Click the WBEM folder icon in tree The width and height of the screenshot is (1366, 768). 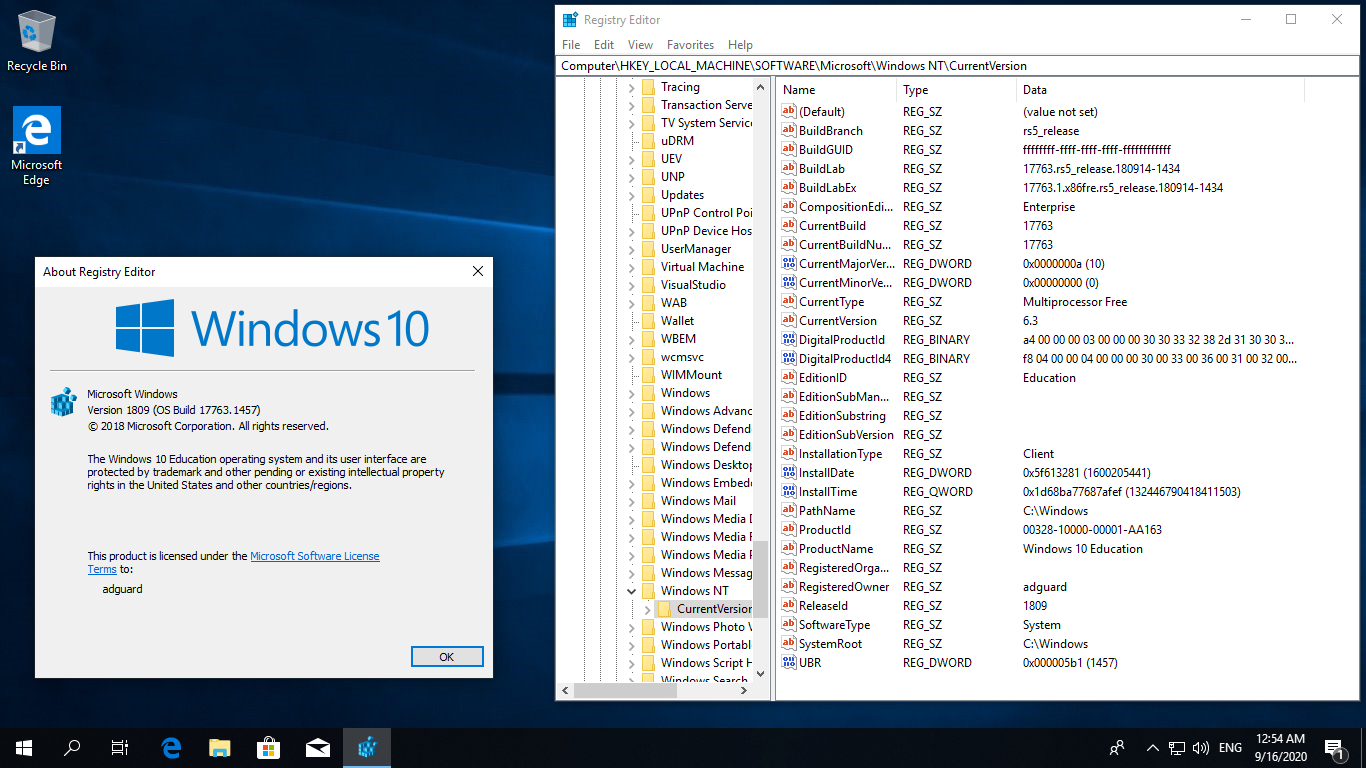(x=648, y=339)
